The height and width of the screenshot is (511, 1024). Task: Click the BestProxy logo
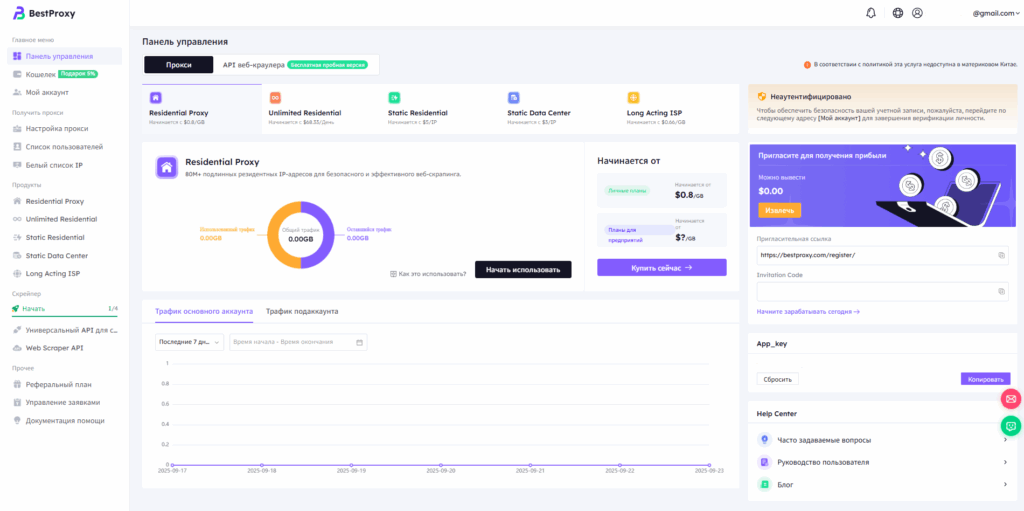(x=44, y=13)
